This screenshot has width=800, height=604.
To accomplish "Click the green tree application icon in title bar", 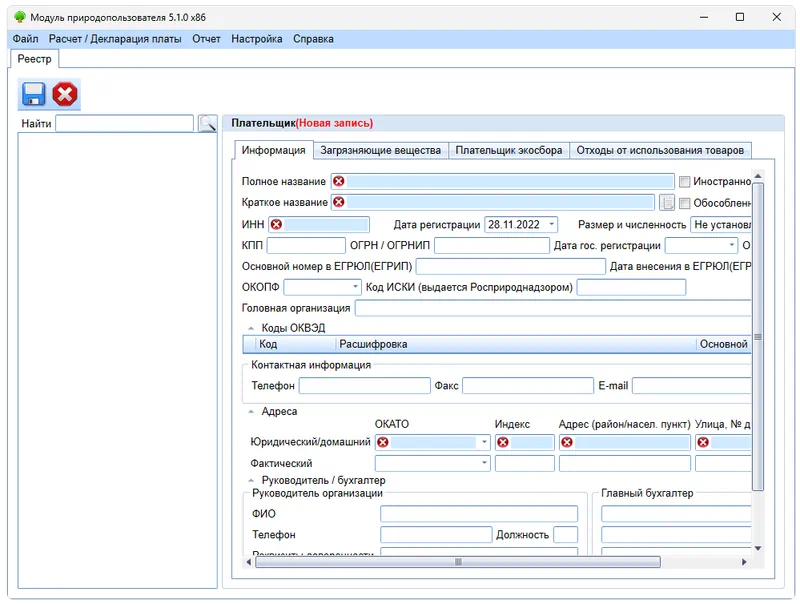I will 19,17.
